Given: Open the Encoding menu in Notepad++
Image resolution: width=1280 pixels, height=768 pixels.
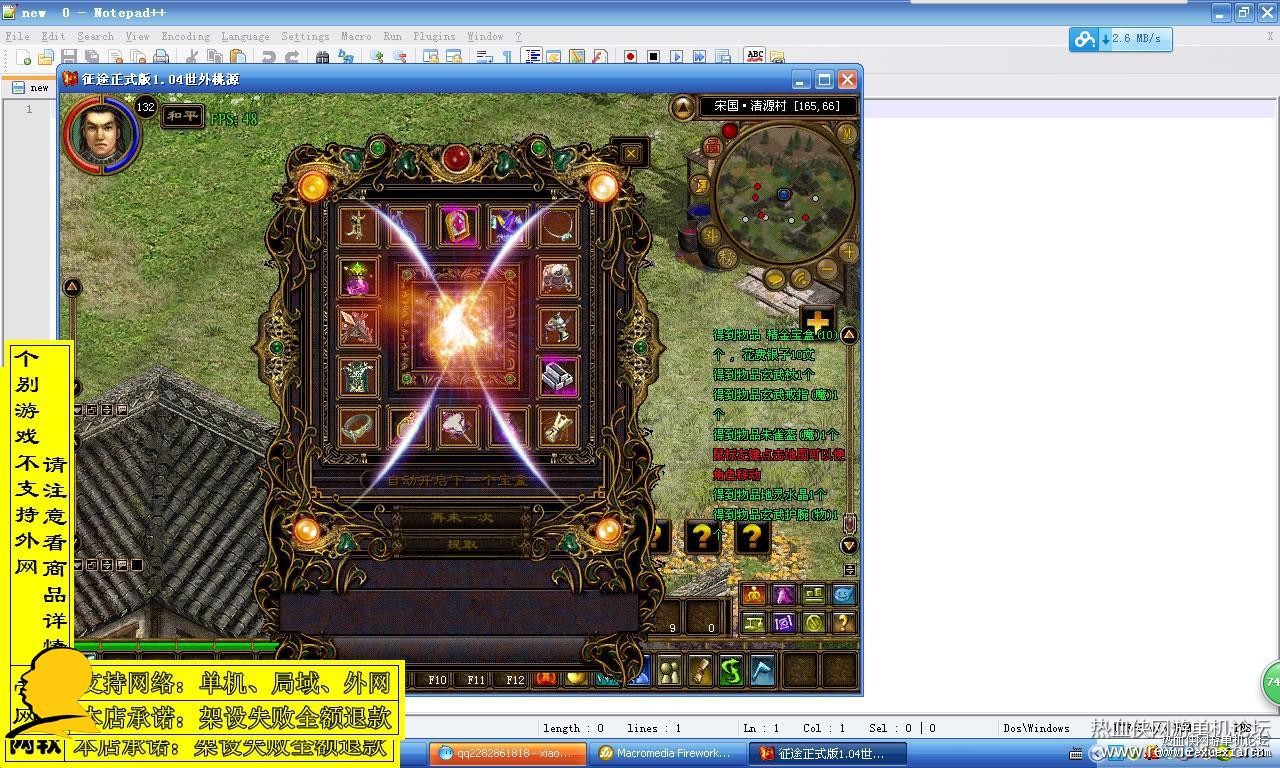Looking at the screenshot, I should (185, 36).
